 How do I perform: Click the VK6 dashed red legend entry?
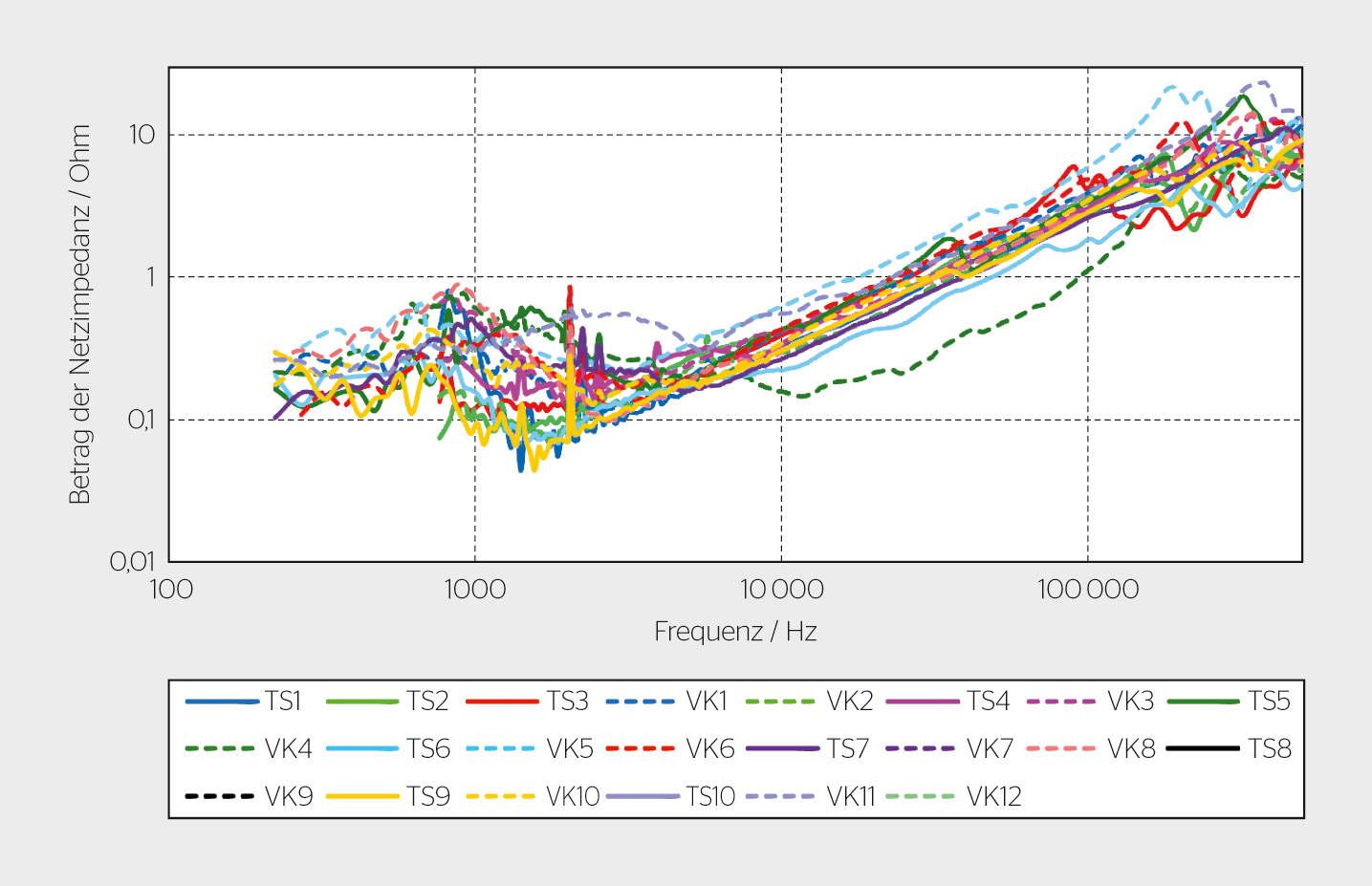(x=670, y=749)
